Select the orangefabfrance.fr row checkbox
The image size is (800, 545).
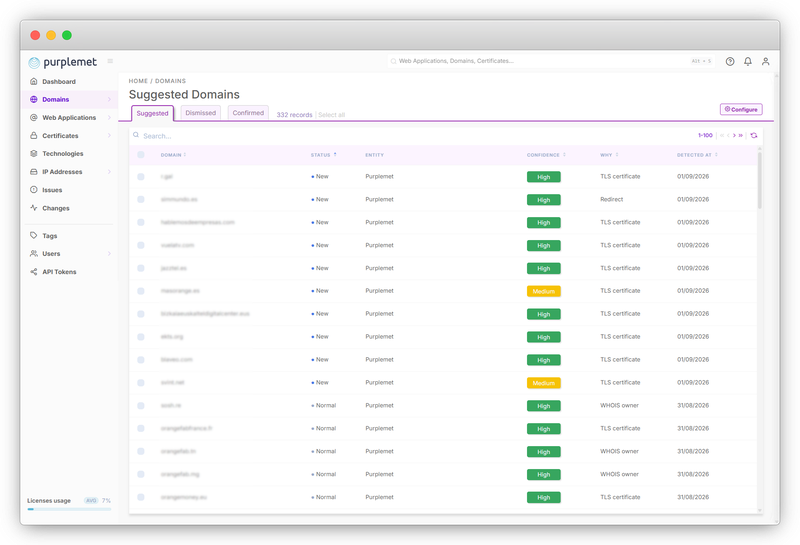coord(141,428)
